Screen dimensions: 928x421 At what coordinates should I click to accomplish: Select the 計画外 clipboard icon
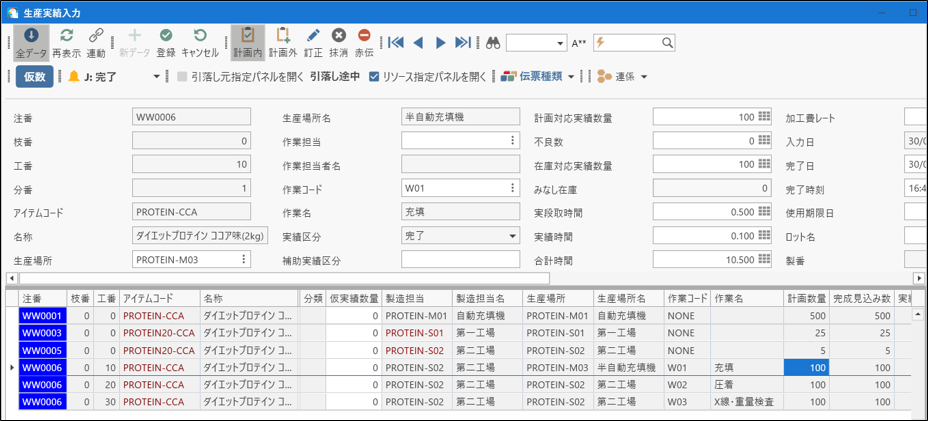point(283,37)
